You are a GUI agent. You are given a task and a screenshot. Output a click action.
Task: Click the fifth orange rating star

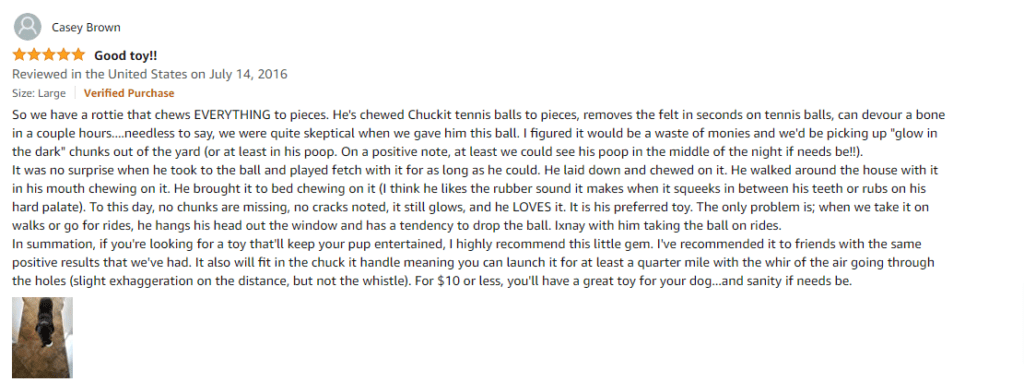pyautogui.click(x=78, y=54)
